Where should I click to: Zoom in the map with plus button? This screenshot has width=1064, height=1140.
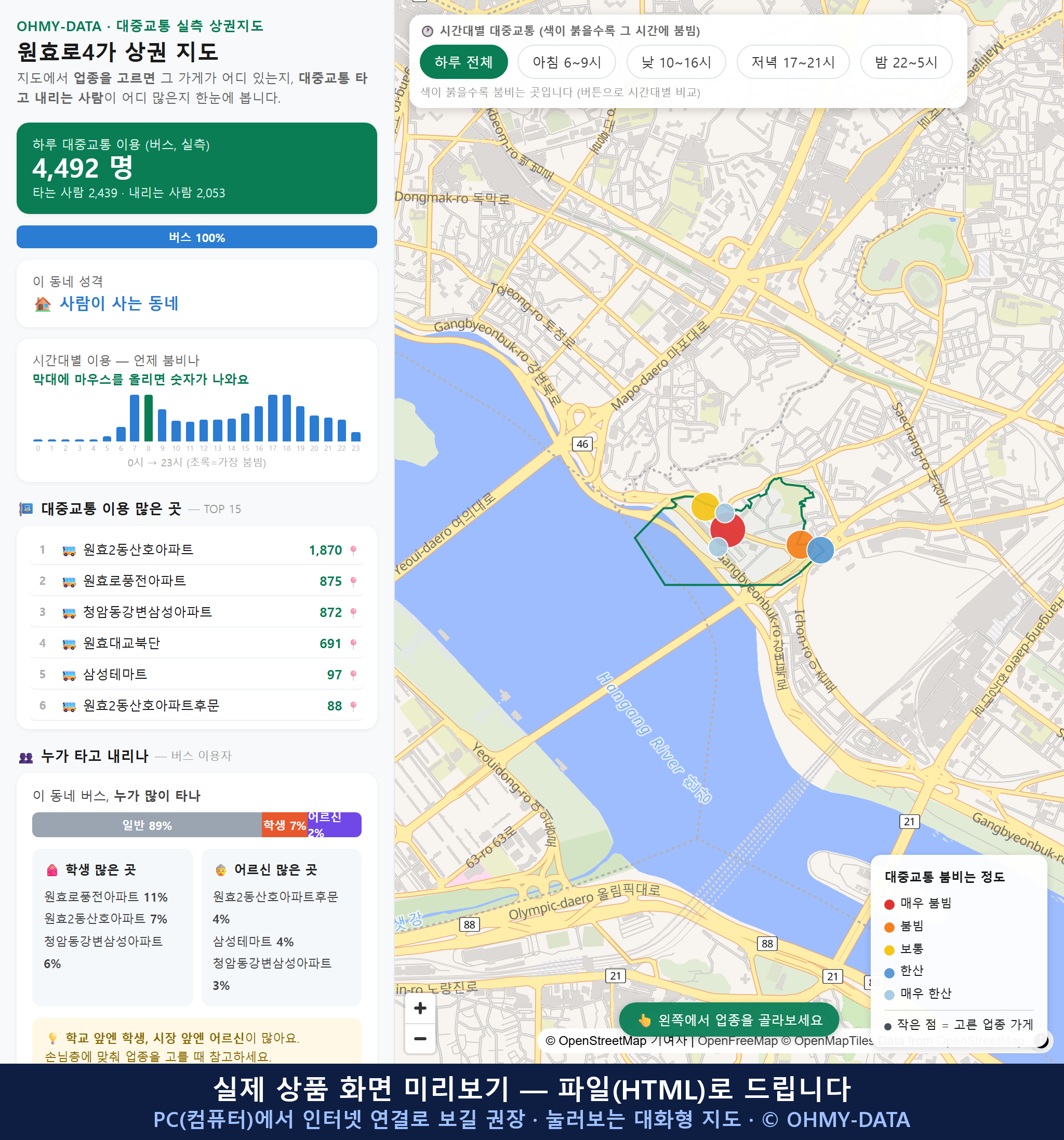click(420, 1008)
